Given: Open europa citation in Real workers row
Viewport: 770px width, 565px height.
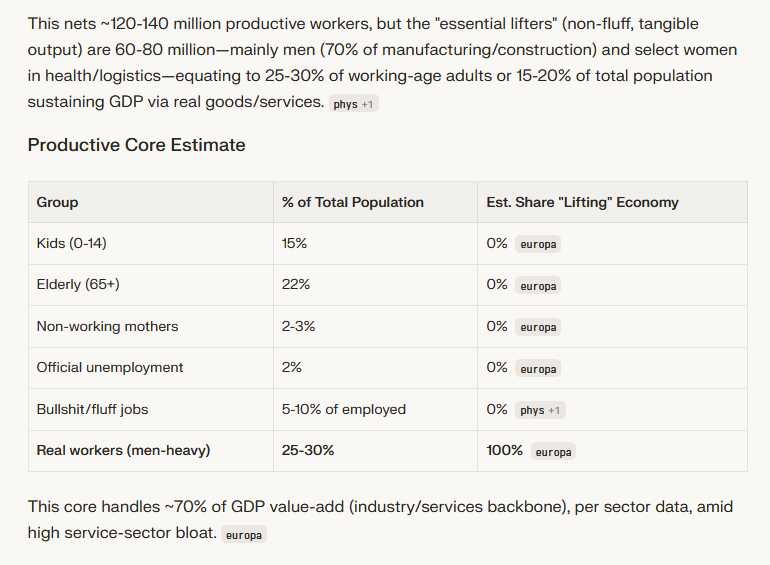Looking at the screenshot, I should 553,452.
